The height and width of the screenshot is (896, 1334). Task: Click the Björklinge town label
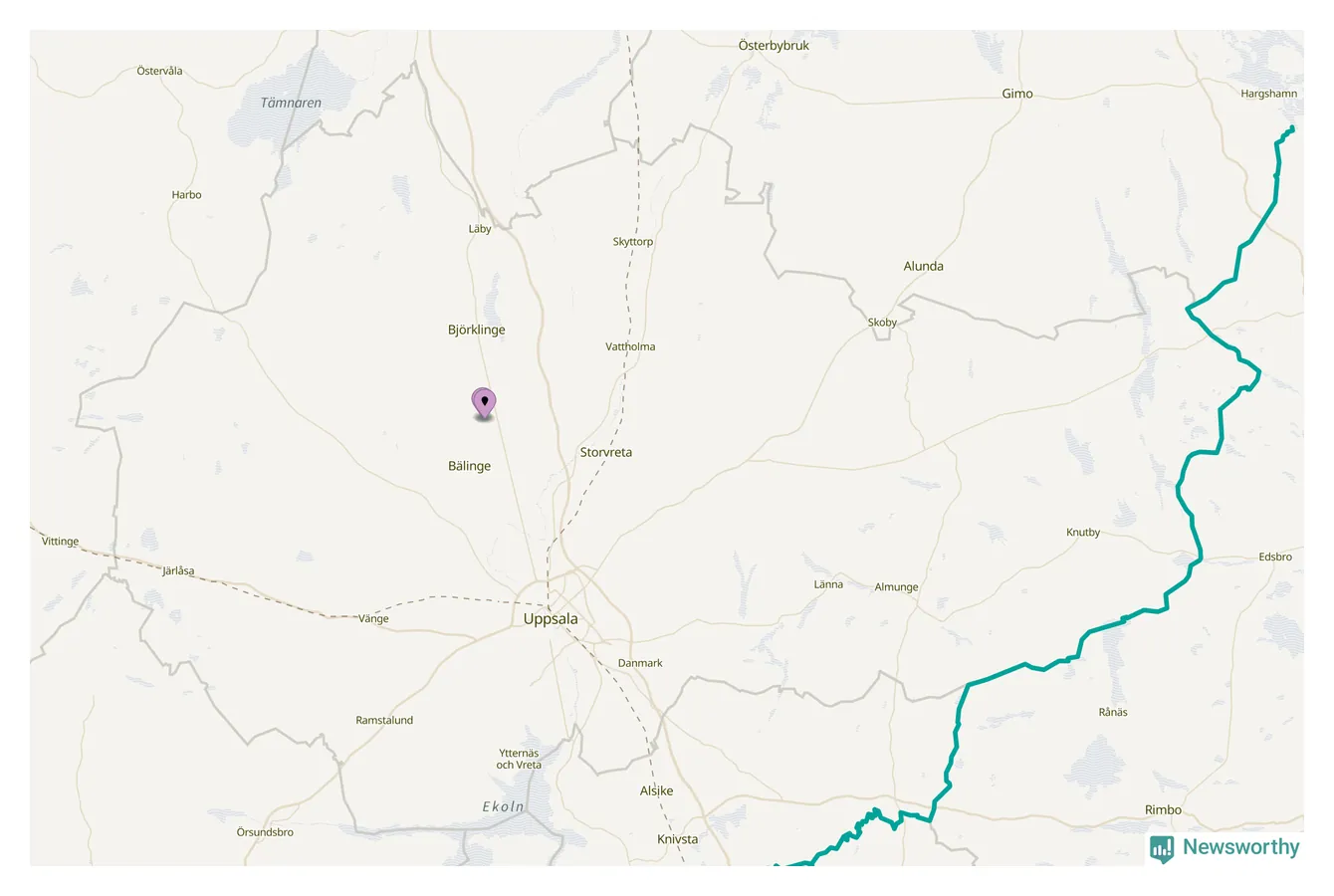(477, 330)
